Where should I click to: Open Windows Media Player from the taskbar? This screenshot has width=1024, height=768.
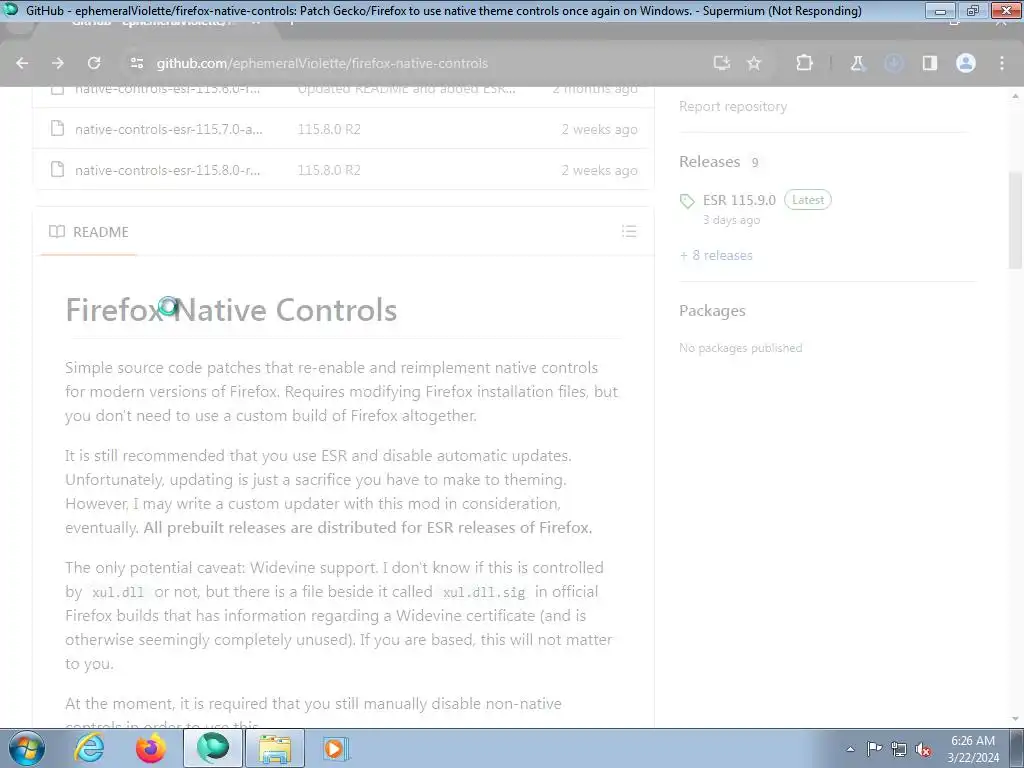[x=336, y=748]
